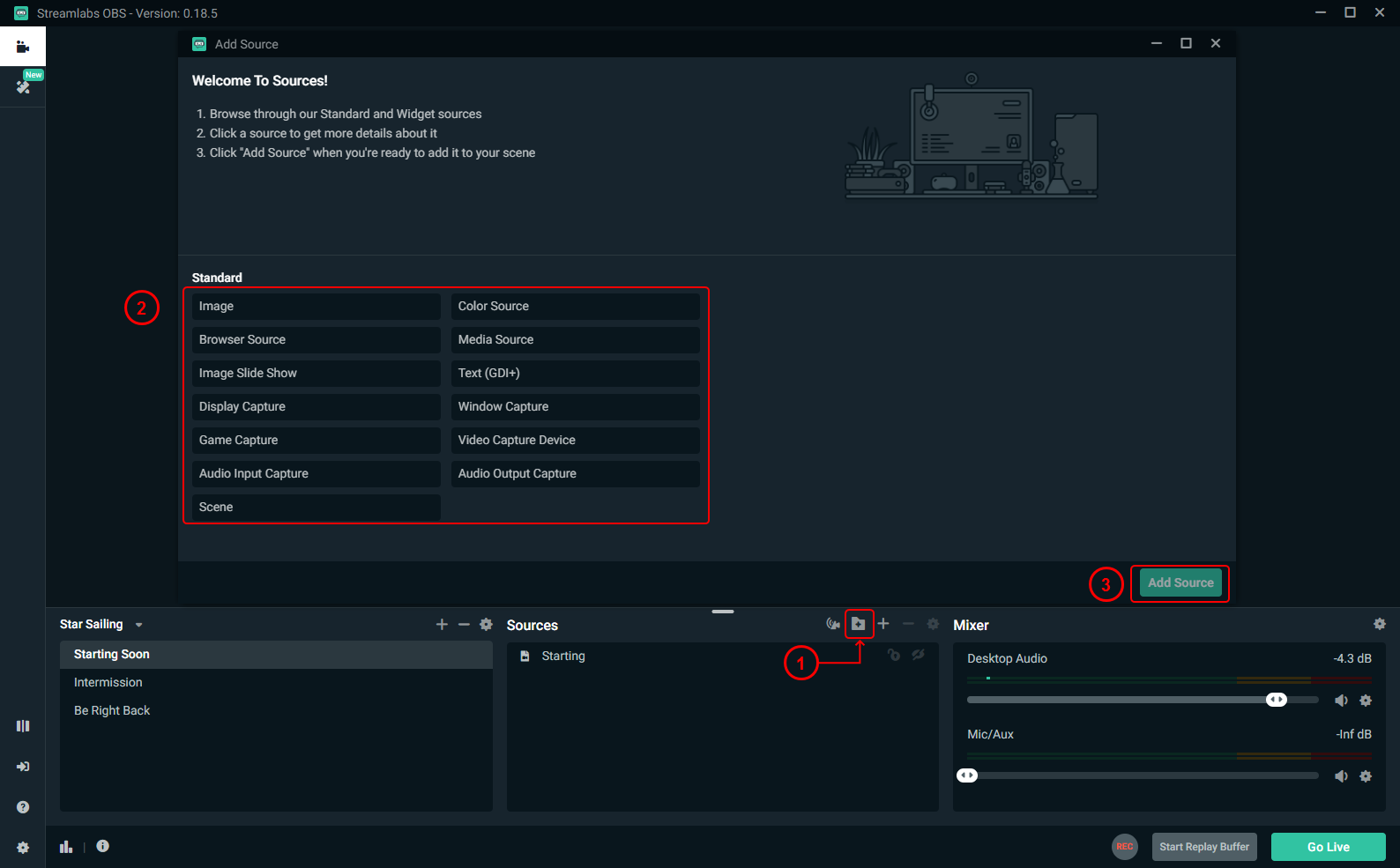Choose the Game Capture source
This screenshot has height=868, width=1400.
tap(316, 440)
